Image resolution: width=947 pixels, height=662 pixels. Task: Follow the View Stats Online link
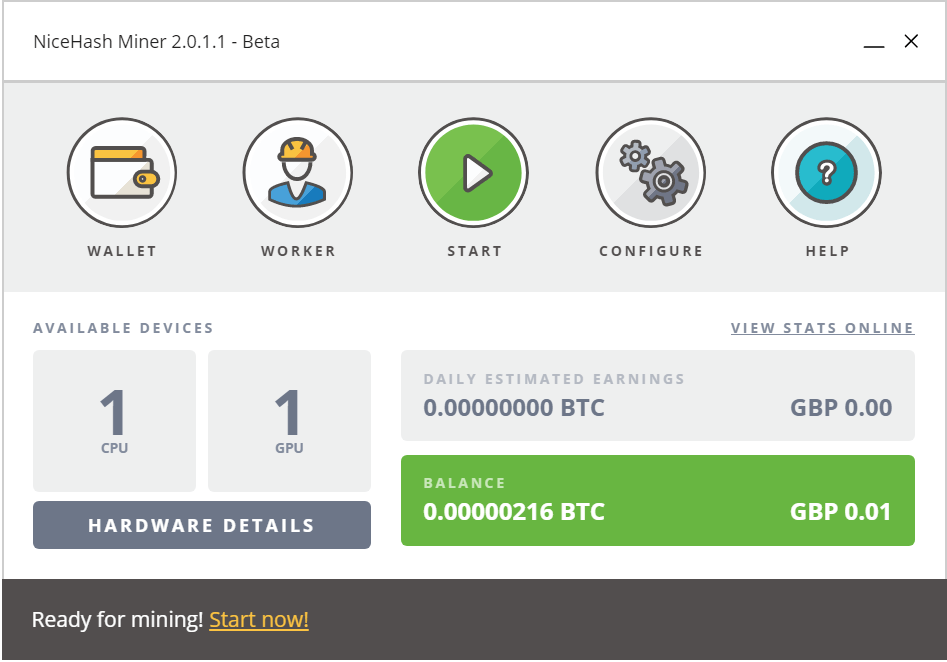[x=823, y=328]
